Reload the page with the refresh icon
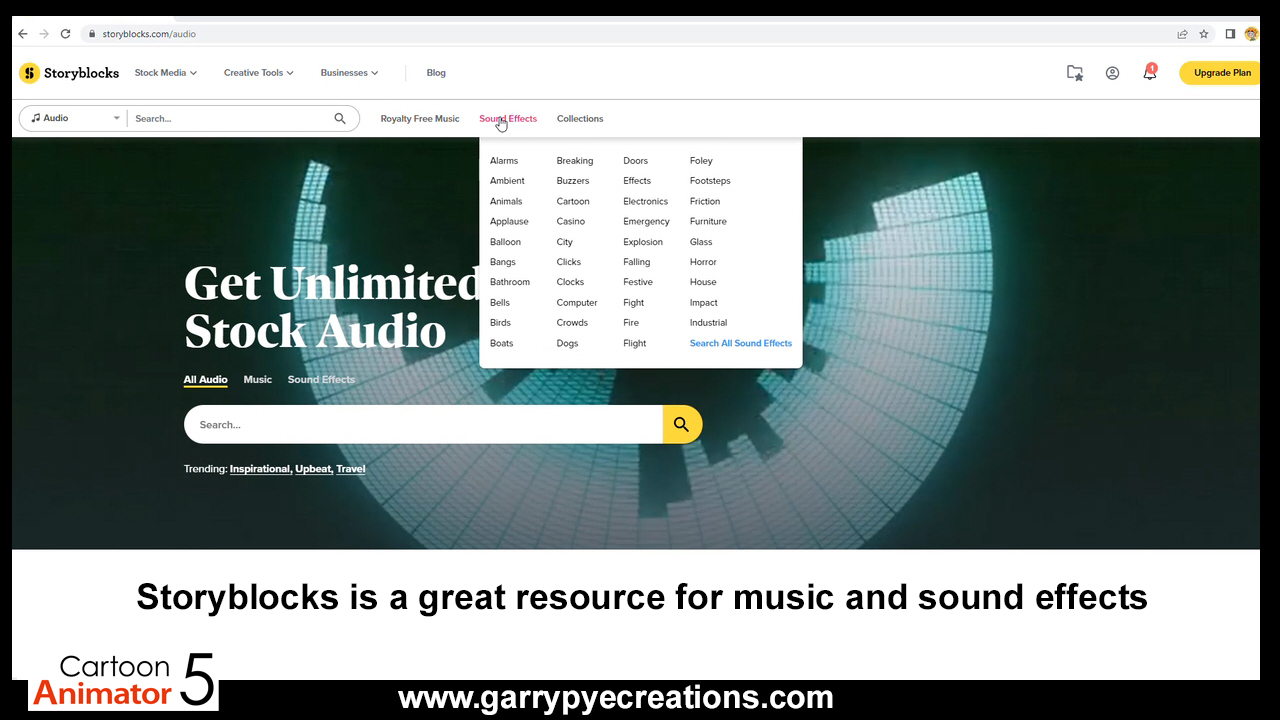Image resolution: width=1280 pixels, height=720 pixels. point(66,34)
